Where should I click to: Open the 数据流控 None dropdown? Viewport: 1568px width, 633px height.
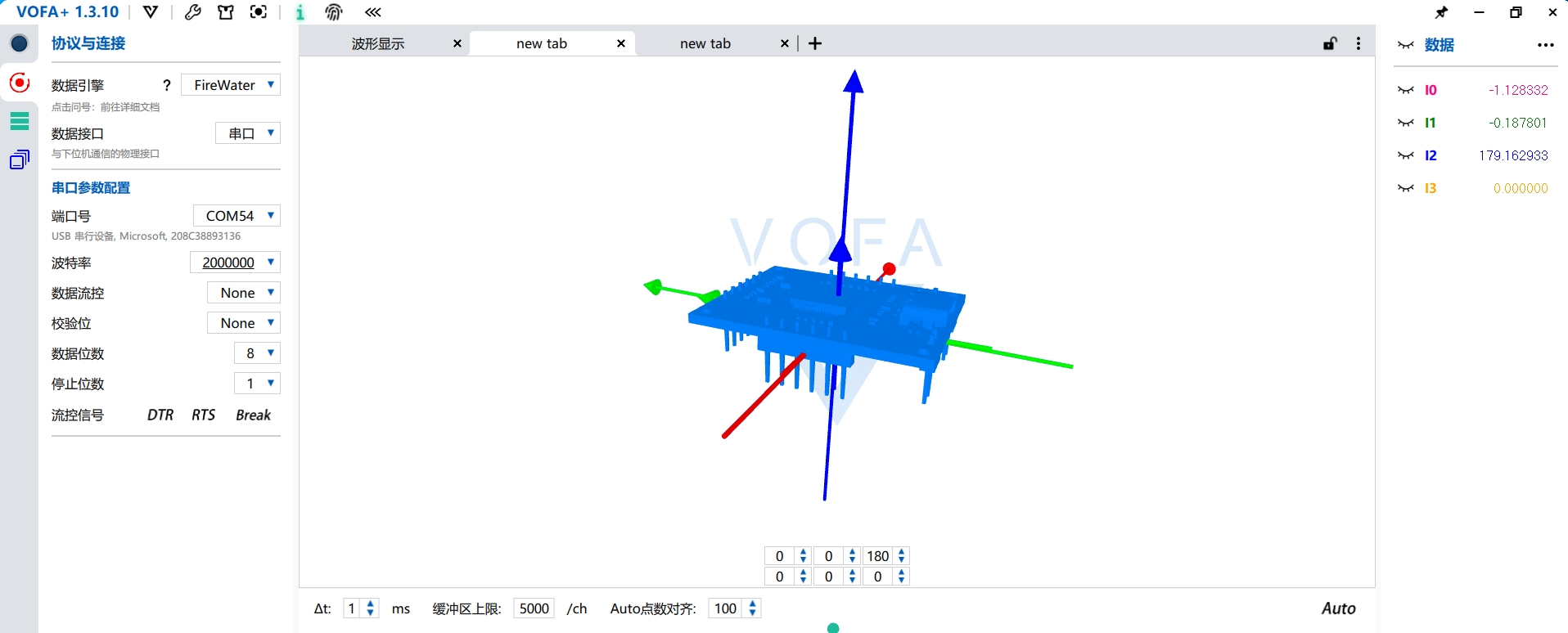coord(244,293)
